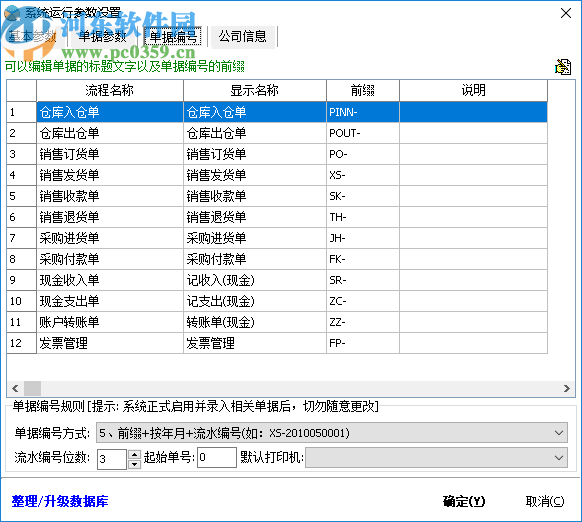Switch to the 单据参数 tab
This screenshot has width=582, height=522.
click(102, 36)
